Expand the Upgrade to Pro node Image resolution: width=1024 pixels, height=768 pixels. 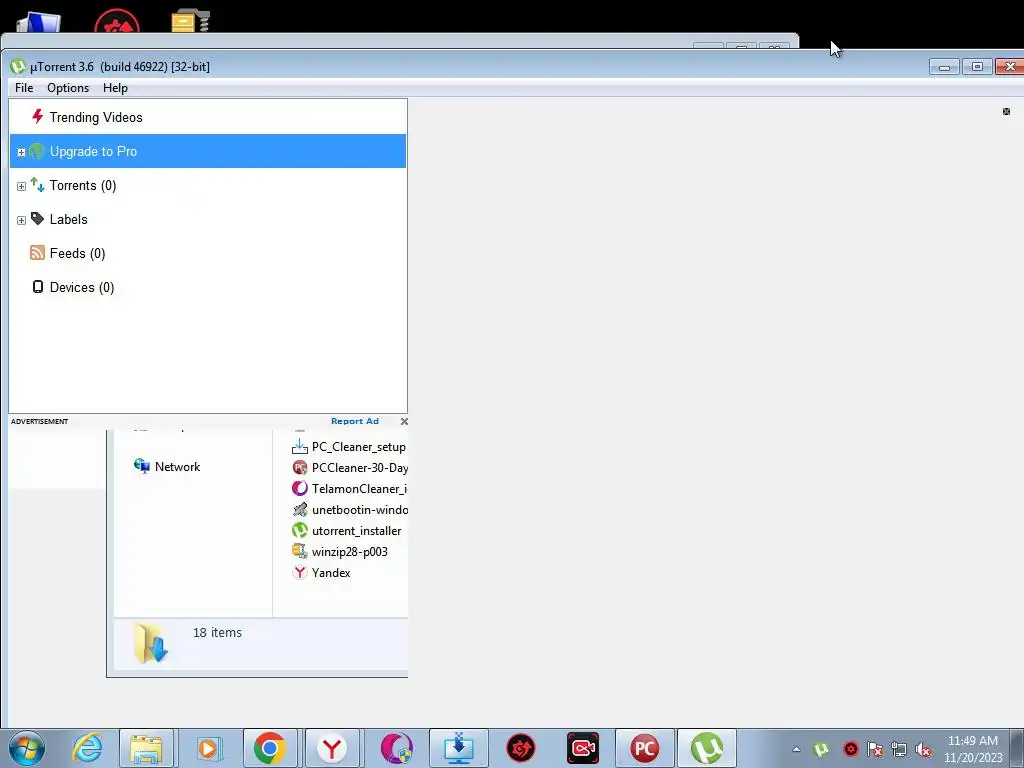(21, 152)
